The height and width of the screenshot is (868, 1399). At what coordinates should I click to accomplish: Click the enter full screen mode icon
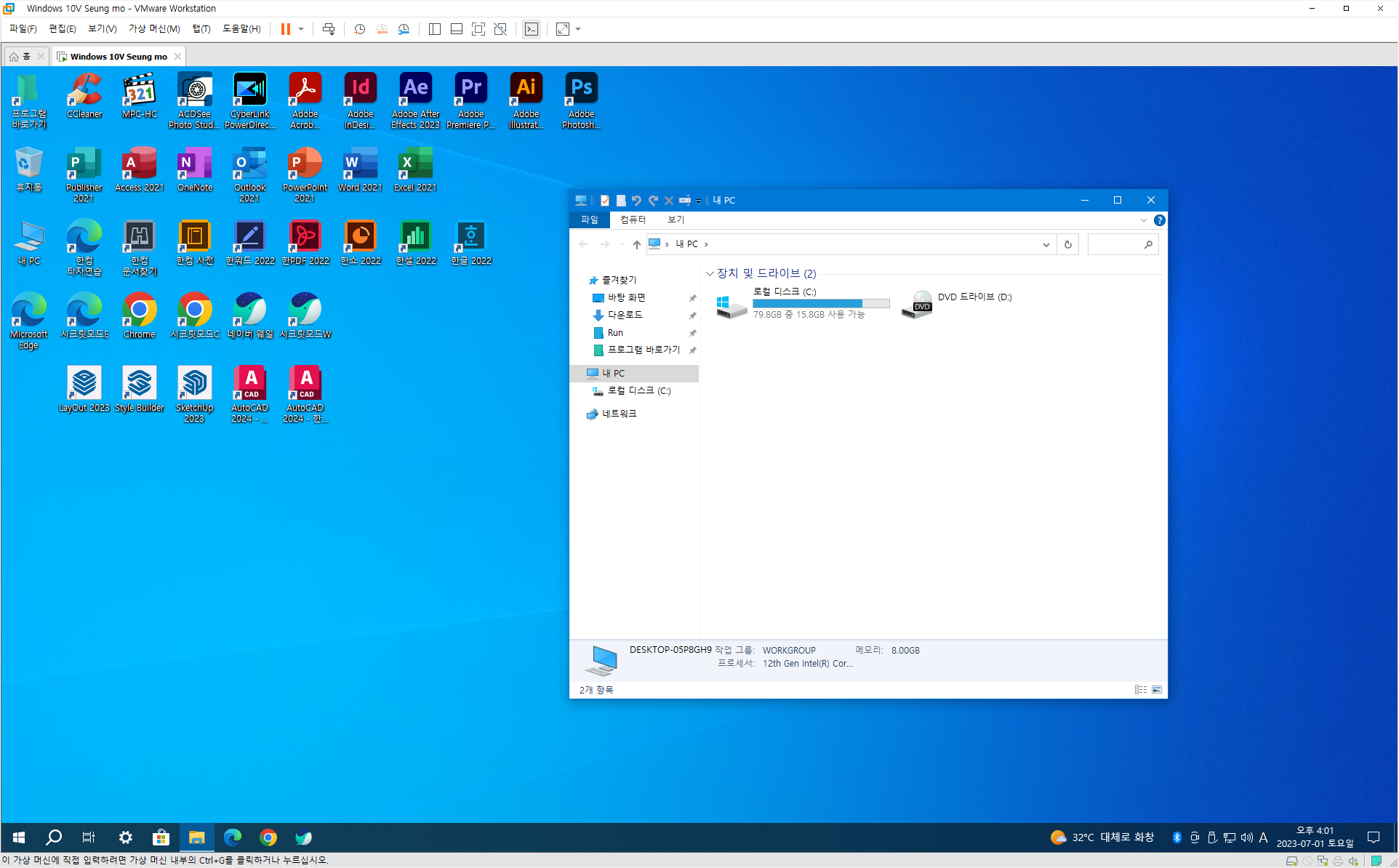(x=478, y=29)
